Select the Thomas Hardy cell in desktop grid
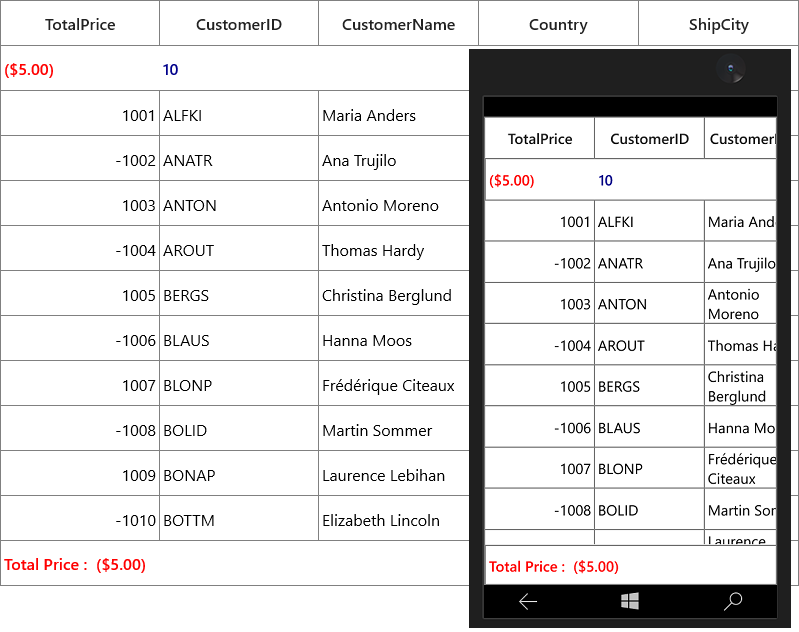The width and height of the screenshot is (799, 632). coord(394,249)
